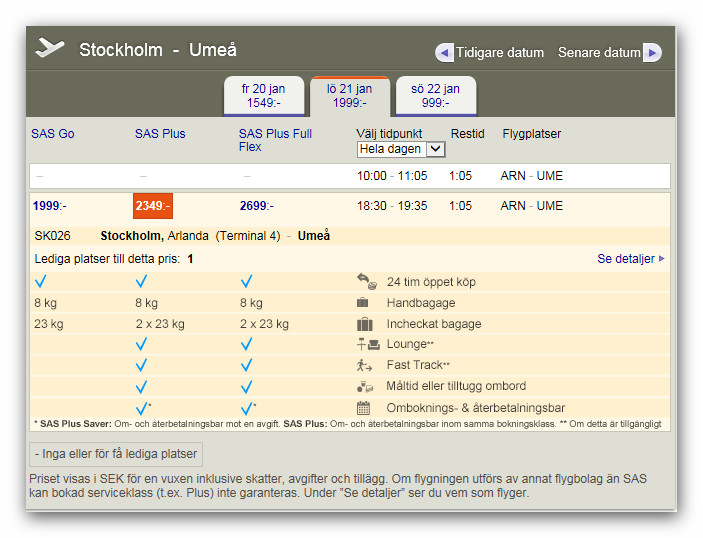Viewport: 703px width, 538px height.
Task: Switch to the fr 20 jan tab
Action: point(264,96)
